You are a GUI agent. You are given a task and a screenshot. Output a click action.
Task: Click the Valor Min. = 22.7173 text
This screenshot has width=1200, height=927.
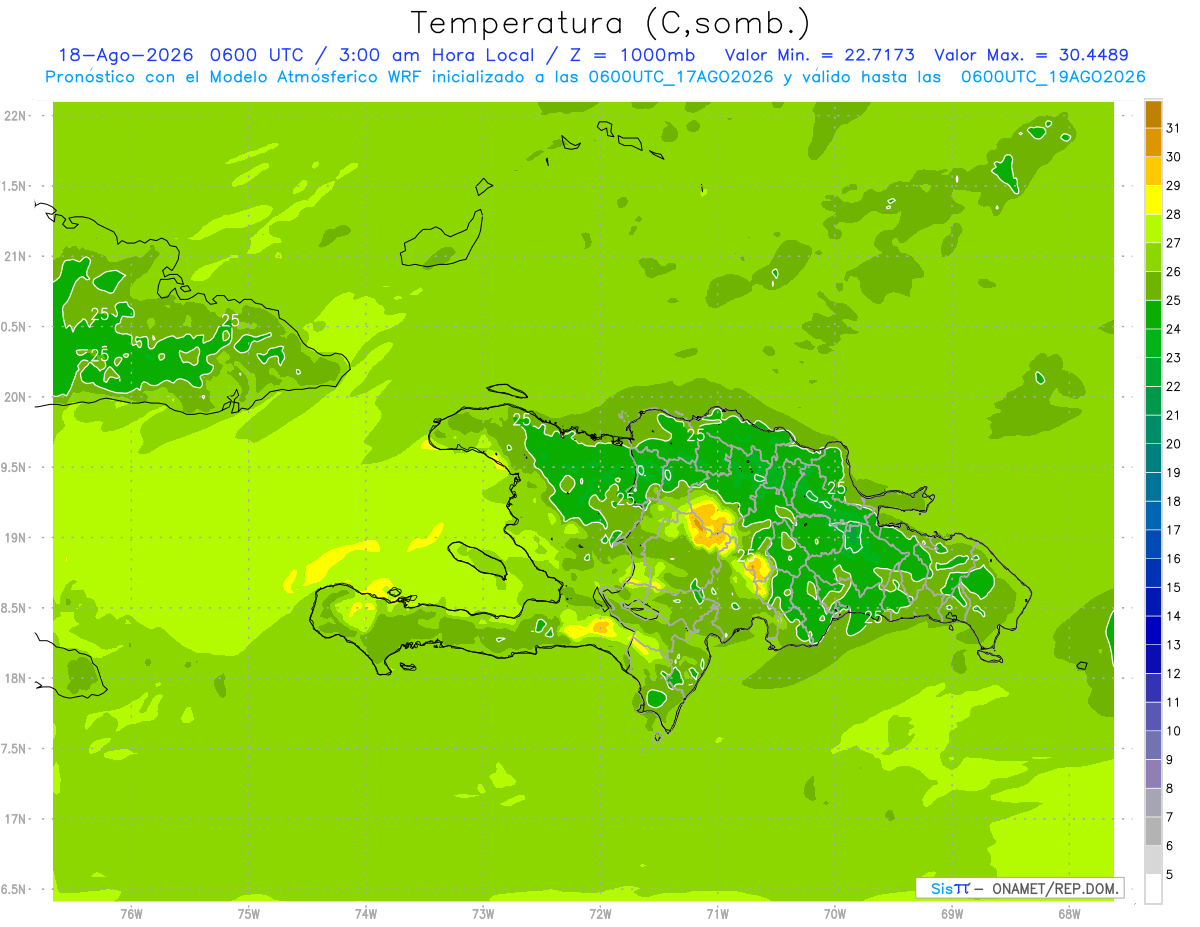819,55
